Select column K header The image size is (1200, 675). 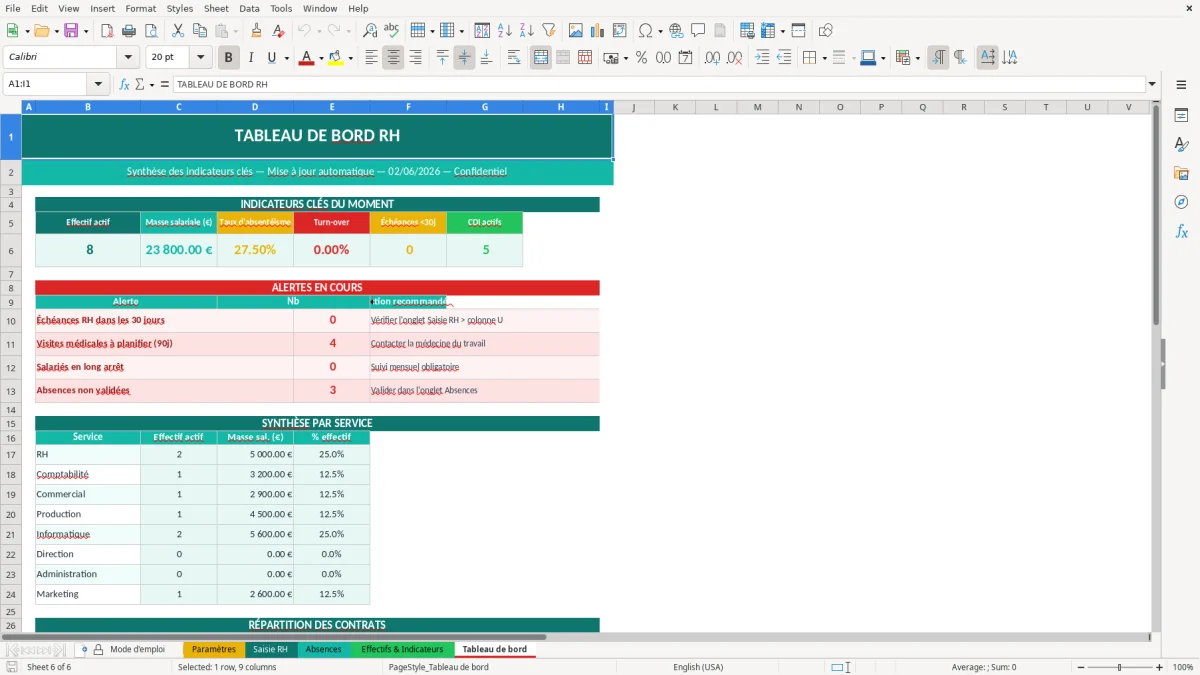pos(675,107)
